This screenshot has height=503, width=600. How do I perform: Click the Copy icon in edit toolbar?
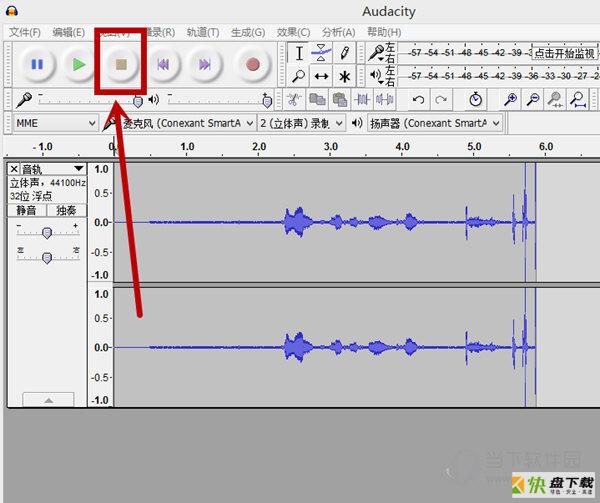coord(317,100)
